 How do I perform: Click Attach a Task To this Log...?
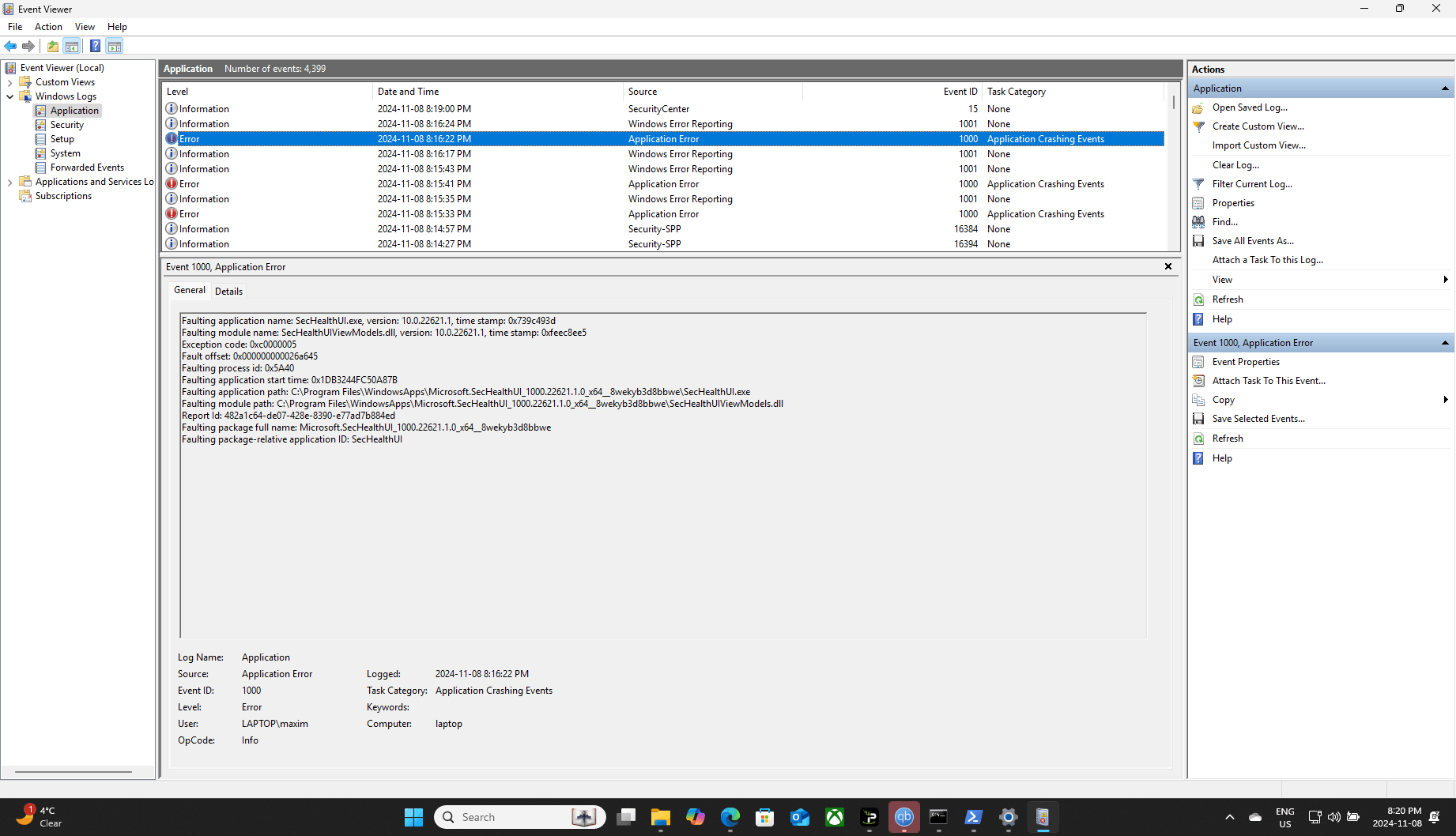point(1268,260)
